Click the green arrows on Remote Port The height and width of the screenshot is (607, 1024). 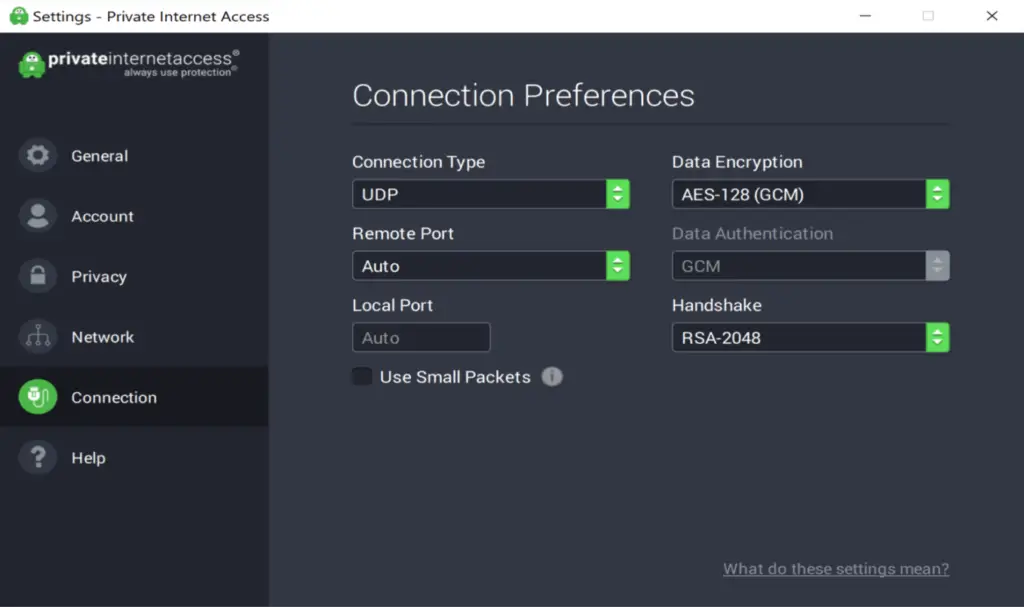pos(618,266)
